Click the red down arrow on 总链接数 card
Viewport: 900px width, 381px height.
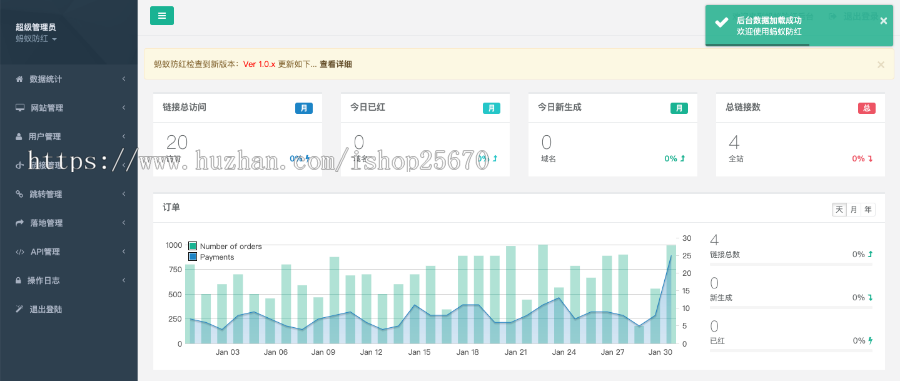(870, 158)
